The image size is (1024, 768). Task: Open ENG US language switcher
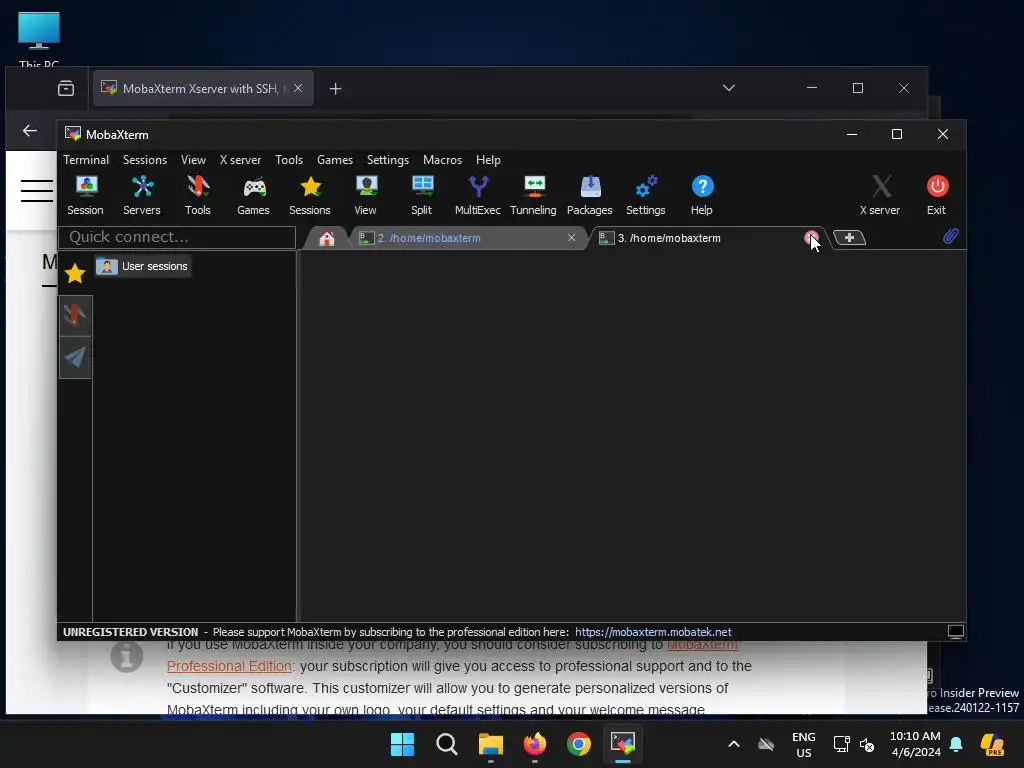click(804, 744)
